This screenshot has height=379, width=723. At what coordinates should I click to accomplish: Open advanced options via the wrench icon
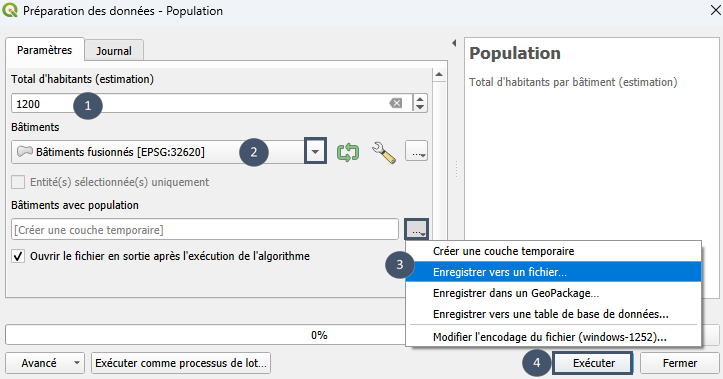384,152
